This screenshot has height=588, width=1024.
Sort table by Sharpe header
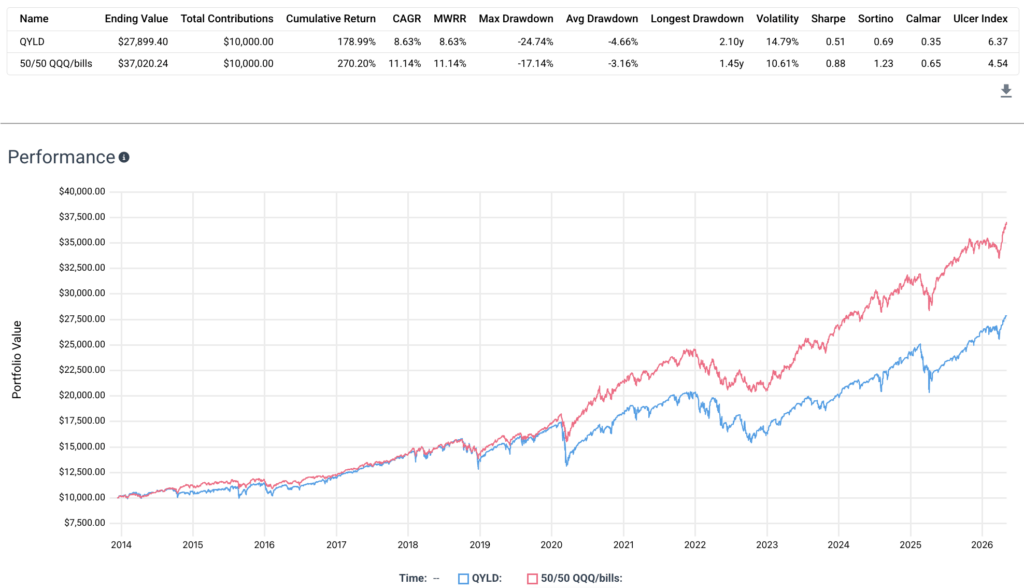[x=828, y=19]
